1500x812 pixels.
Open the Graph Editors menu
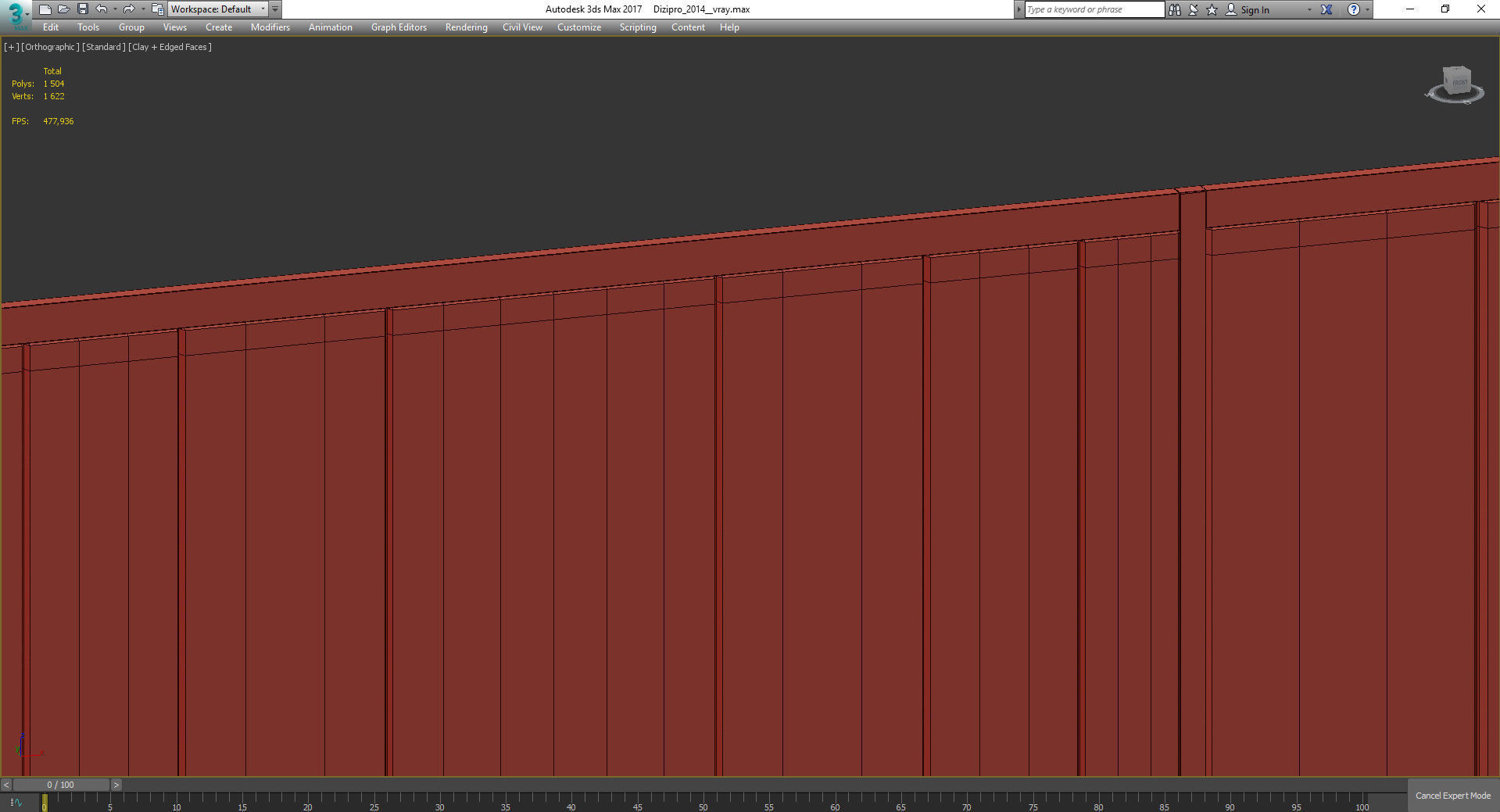pos(399,27)
